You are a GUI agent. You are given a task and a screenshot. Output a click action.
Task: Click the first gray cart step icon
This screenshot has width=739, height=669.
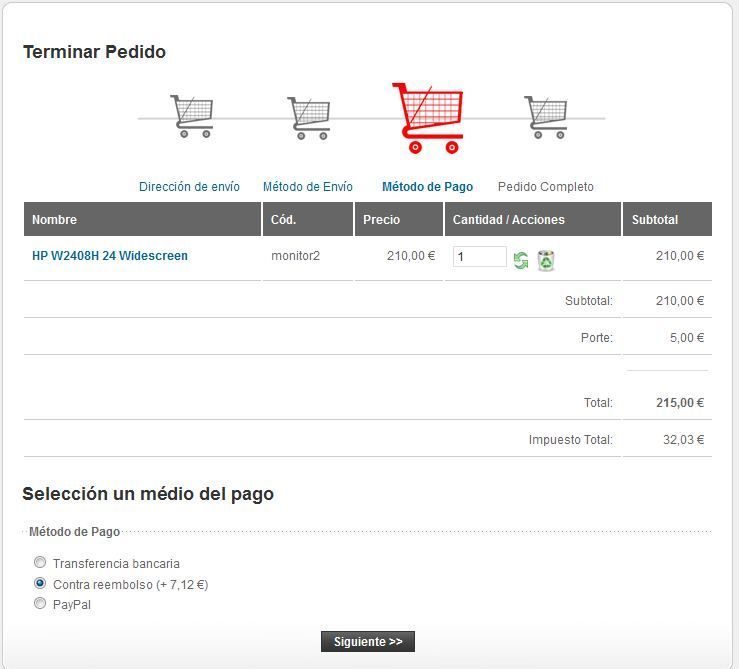click(x=192, y=116)
